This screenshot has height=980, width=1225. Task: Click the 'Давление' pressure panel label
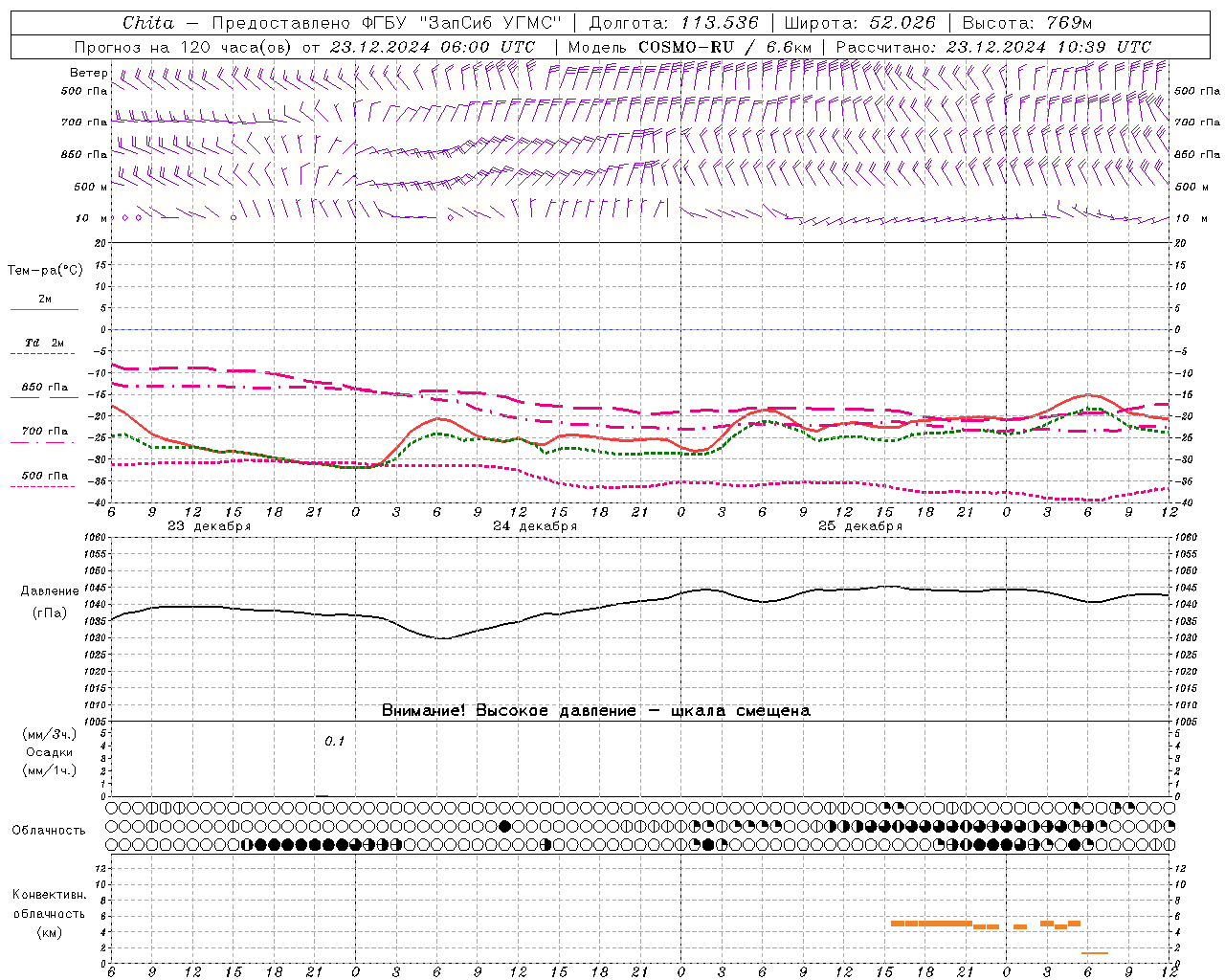[50, 591]
